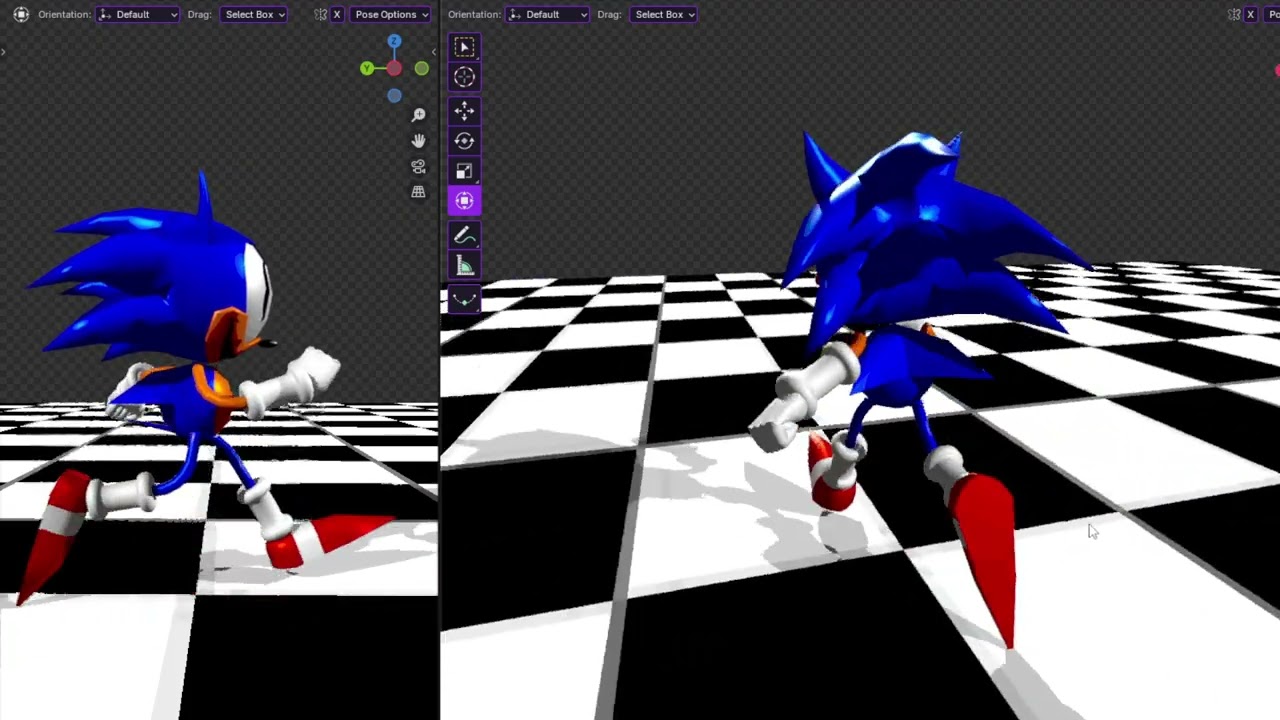Click the Pan hand icon in left viewport
This screenshot has height=720, width=1280.
pyautogui.click(x=418, y=141)
